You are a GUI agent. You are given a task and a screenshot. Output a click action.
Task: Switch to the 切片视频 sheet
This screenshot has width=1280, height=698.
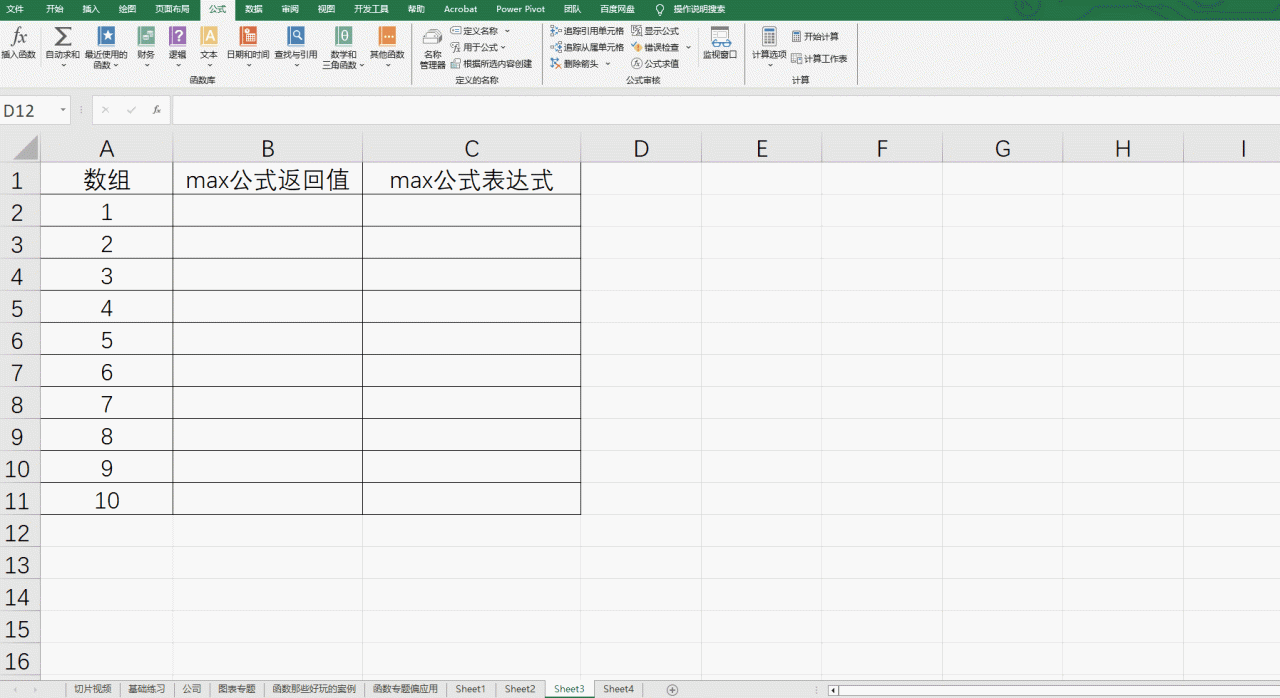[x=93, y=689]
